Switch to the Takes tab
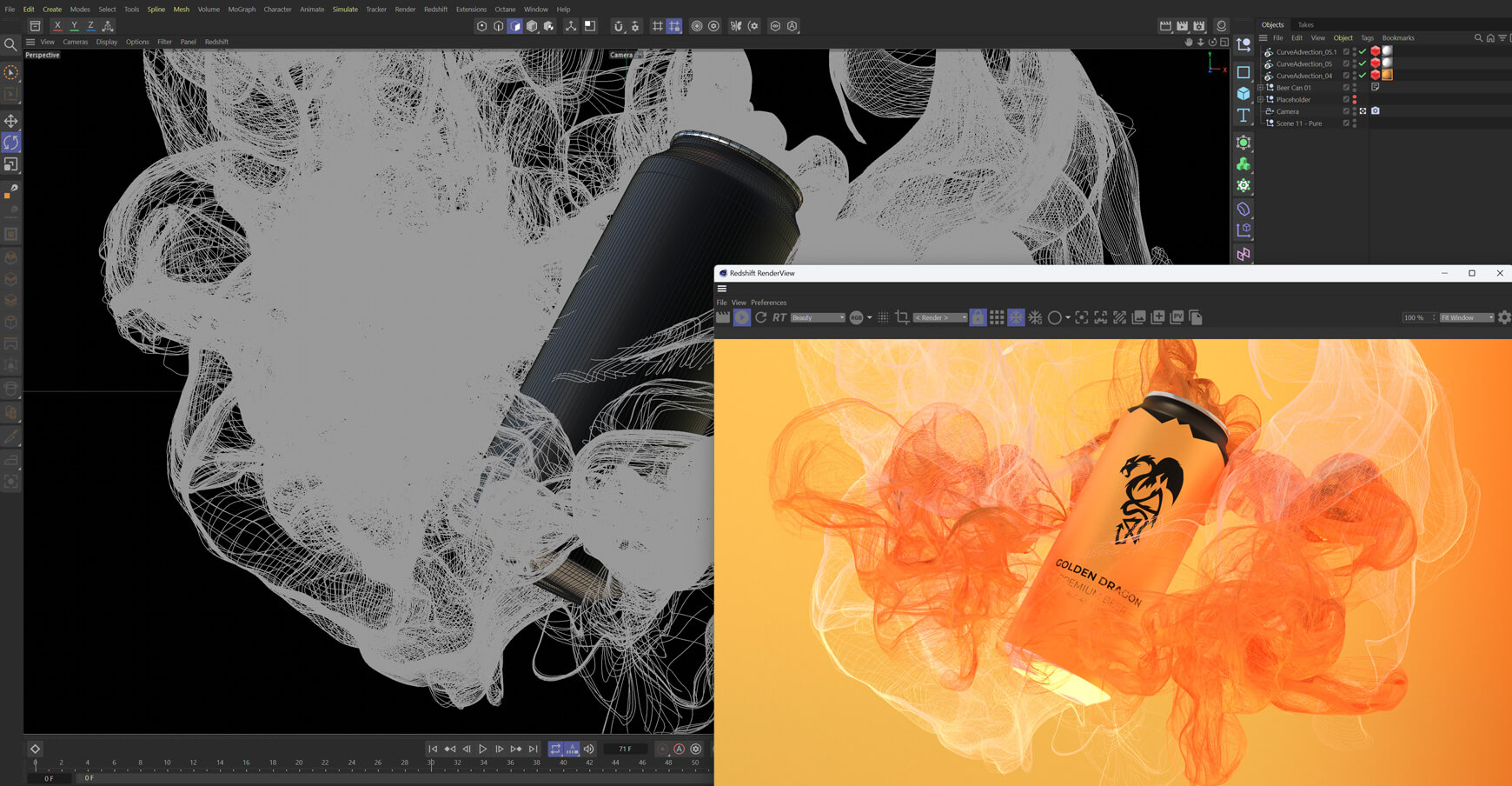 [1305, 25]
